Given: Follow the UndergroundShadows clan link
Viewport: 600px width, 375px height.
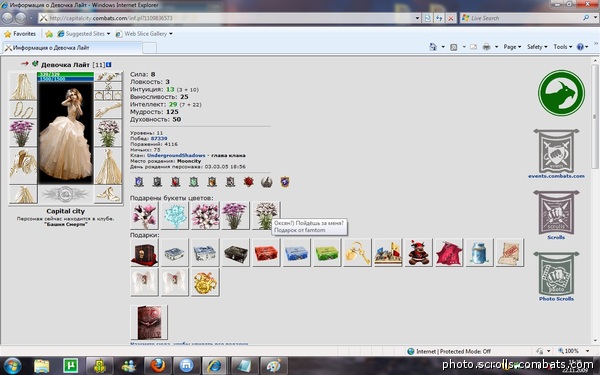Looking at the screenshot, I should [x=176, y=155].
